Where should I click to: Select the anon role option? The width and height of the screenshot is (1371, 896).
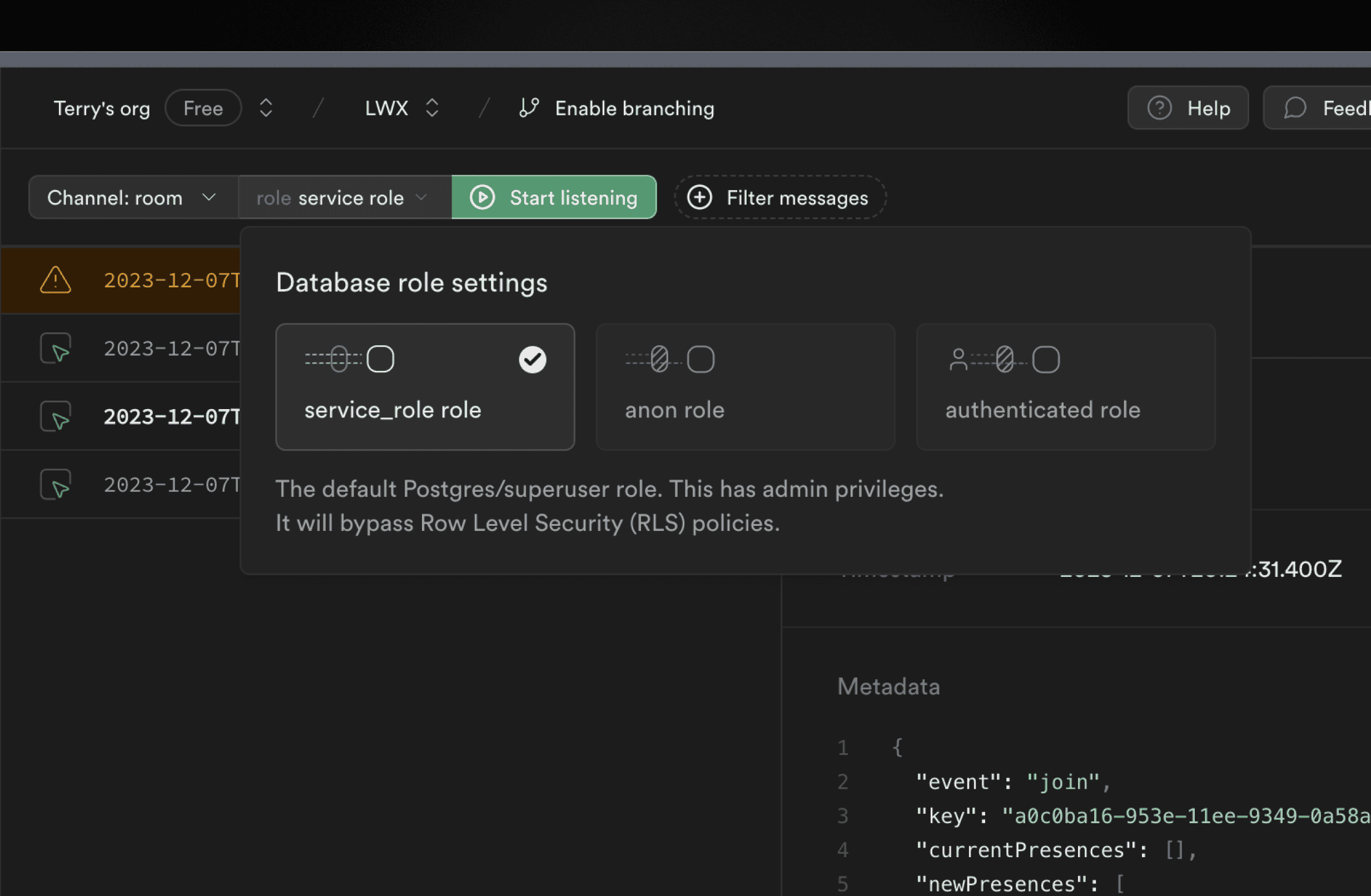(x=746, y=387)
